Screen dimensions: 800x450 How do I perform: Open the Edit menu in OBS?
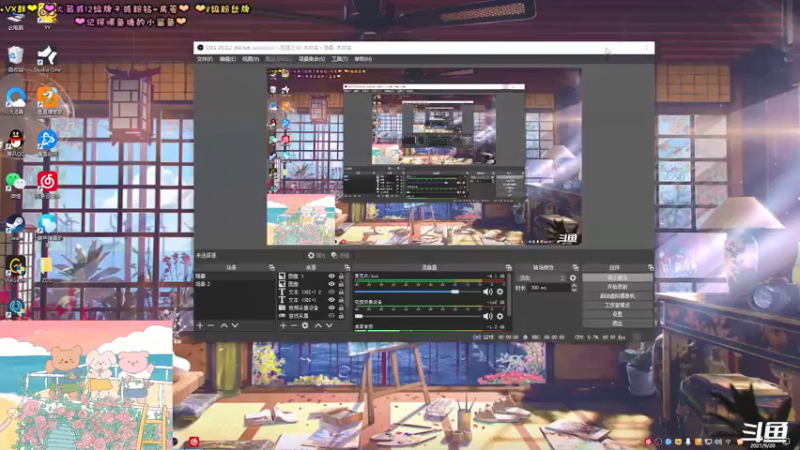(228, 59)
